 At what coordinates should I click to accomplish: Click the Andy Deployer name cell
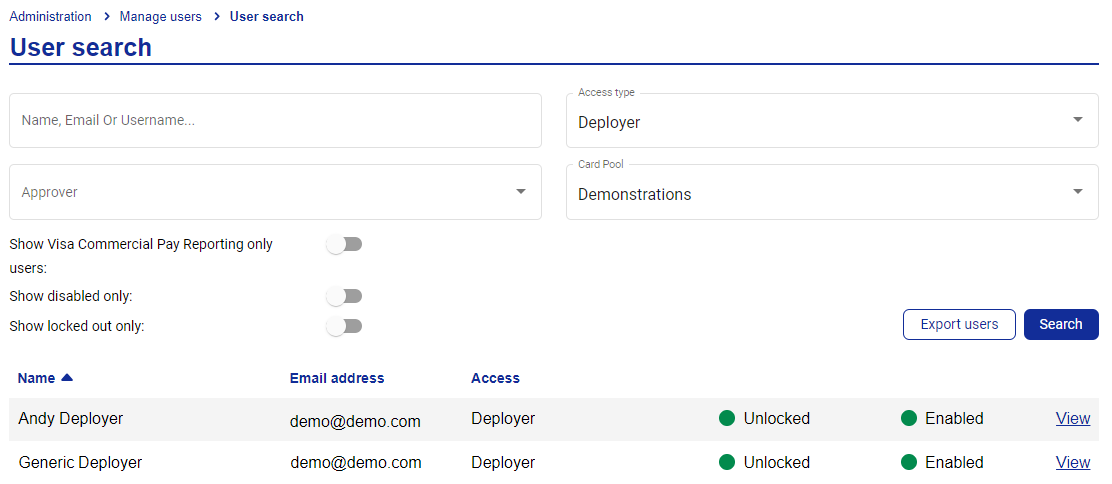coord(71,419)
